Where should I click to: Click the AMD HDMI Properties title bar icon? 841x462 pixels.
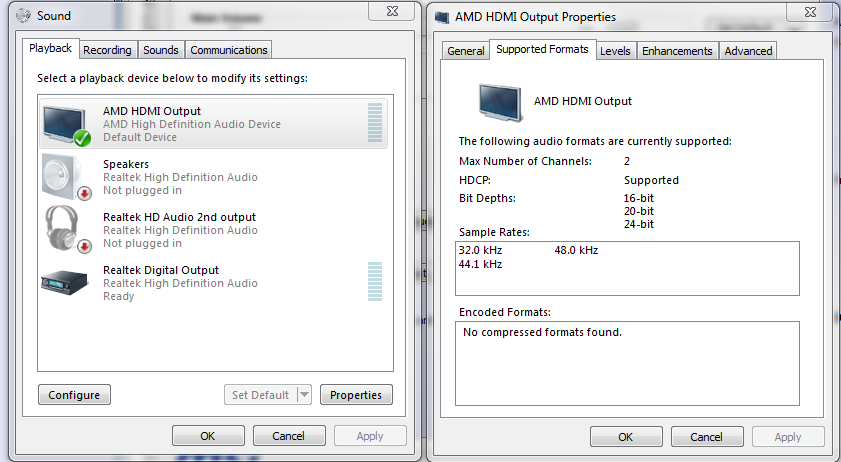tap(442, 17)
